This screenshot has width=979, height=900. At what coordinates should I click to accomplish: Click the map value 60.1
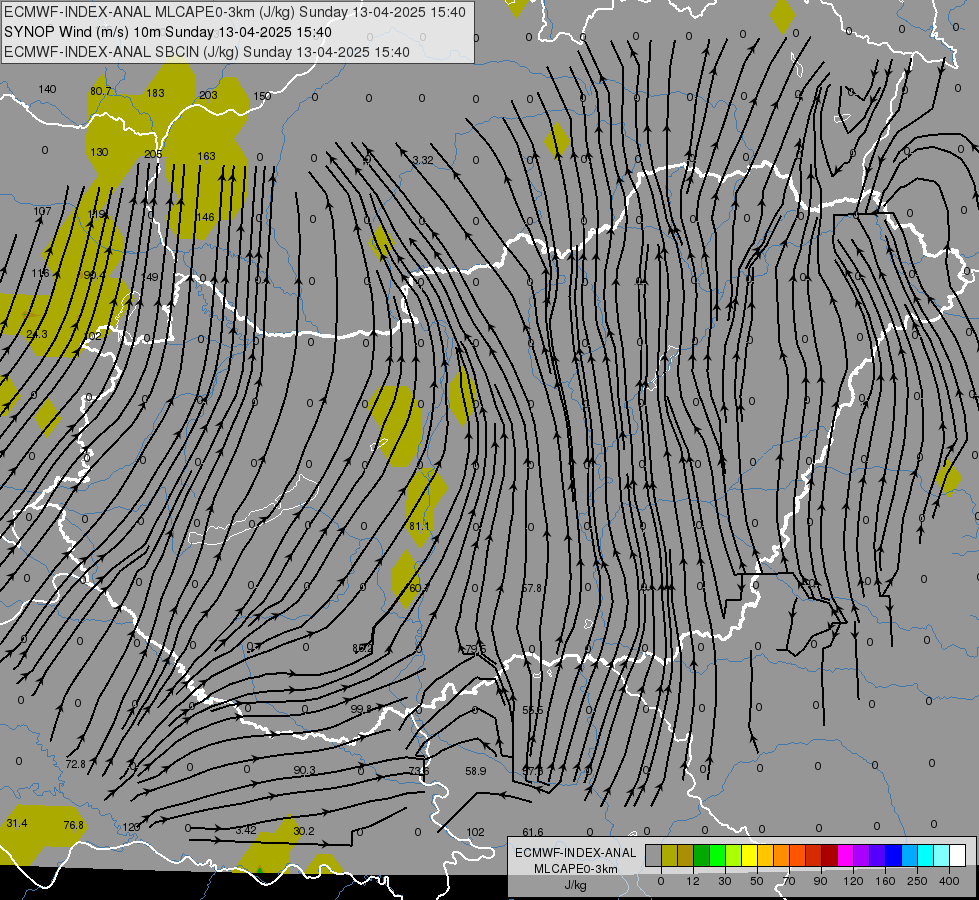point(419,588)
